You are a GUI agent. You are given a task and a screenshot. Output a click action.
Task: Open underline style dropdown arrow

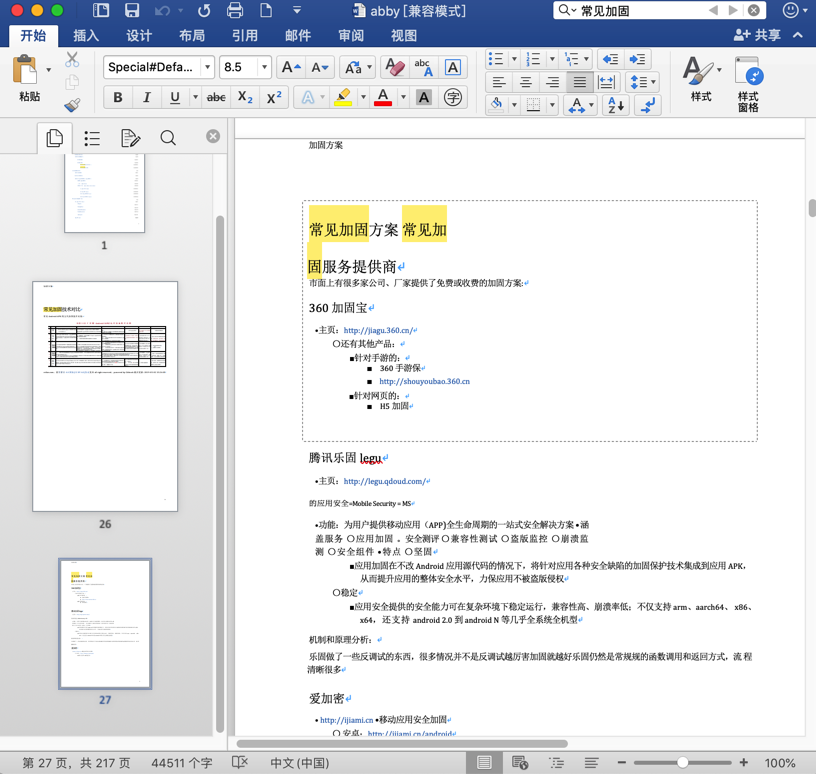click(195, 97)
